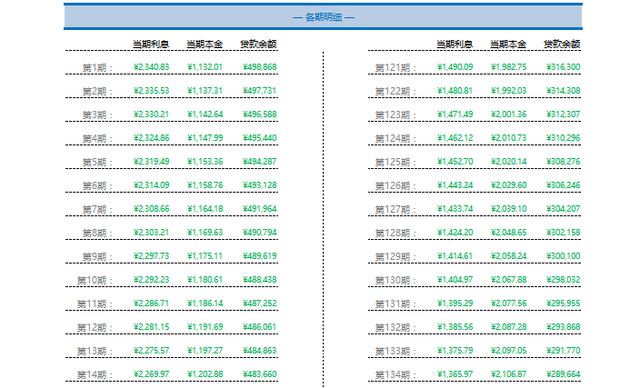The width and height of the screenshot is (640, 388).
Task: Click principal value ¥2,097.05
Action: click(509, 351)
